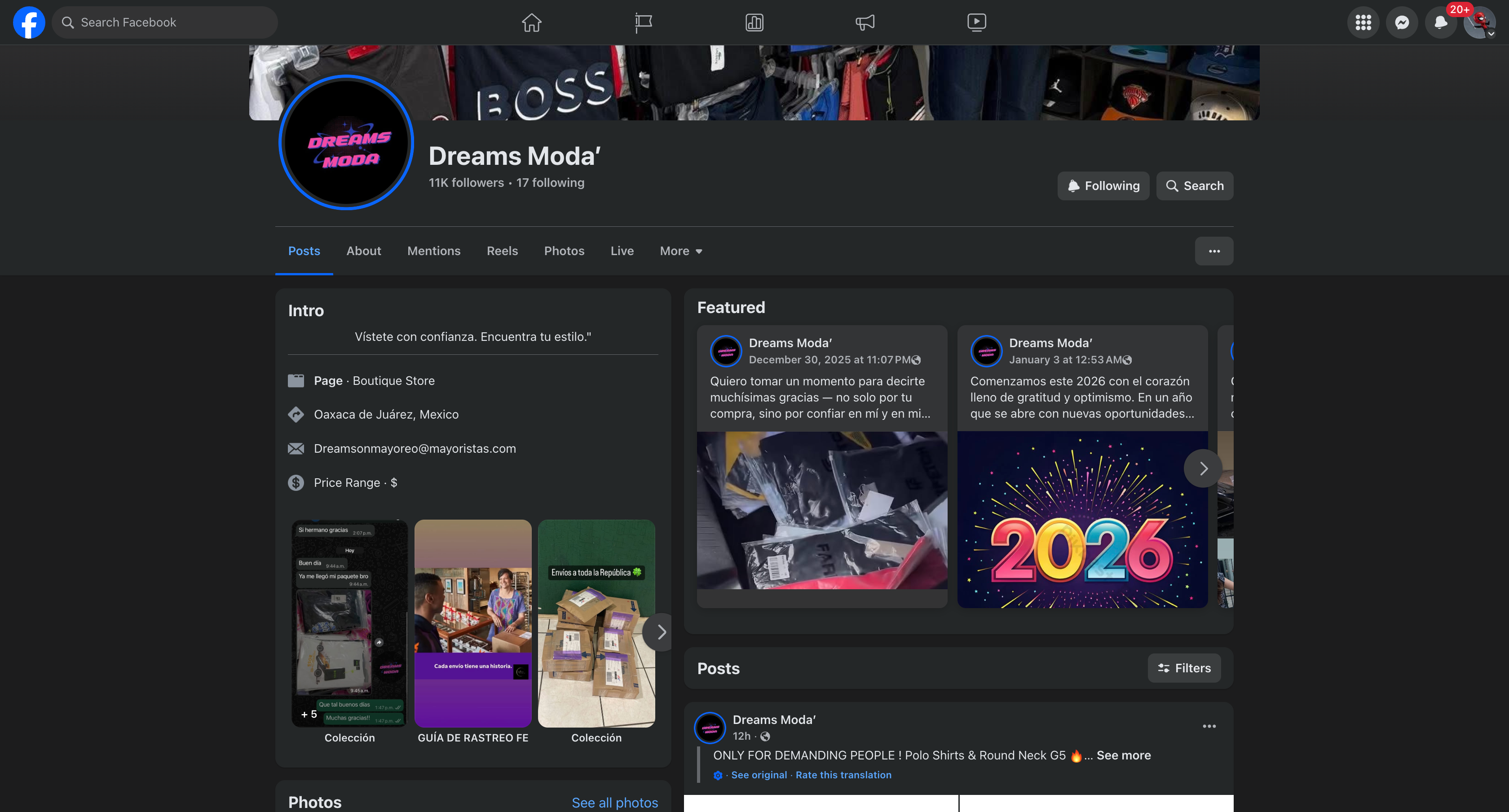Image resolution: width=1509 pixels, height=812 pixels.
Task: Open the Video play icon
Action: coord(976,22)
